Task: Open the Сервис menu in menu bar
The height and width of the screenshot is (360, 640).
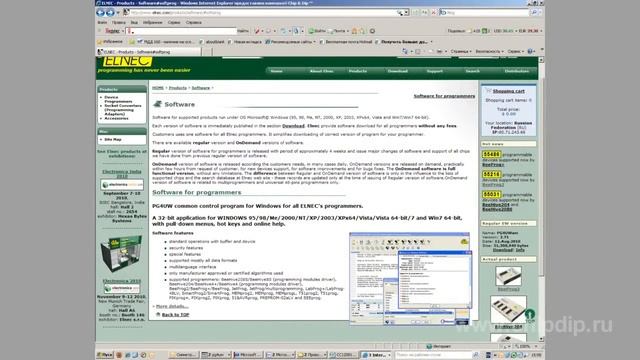Action: tap(173, 22)
